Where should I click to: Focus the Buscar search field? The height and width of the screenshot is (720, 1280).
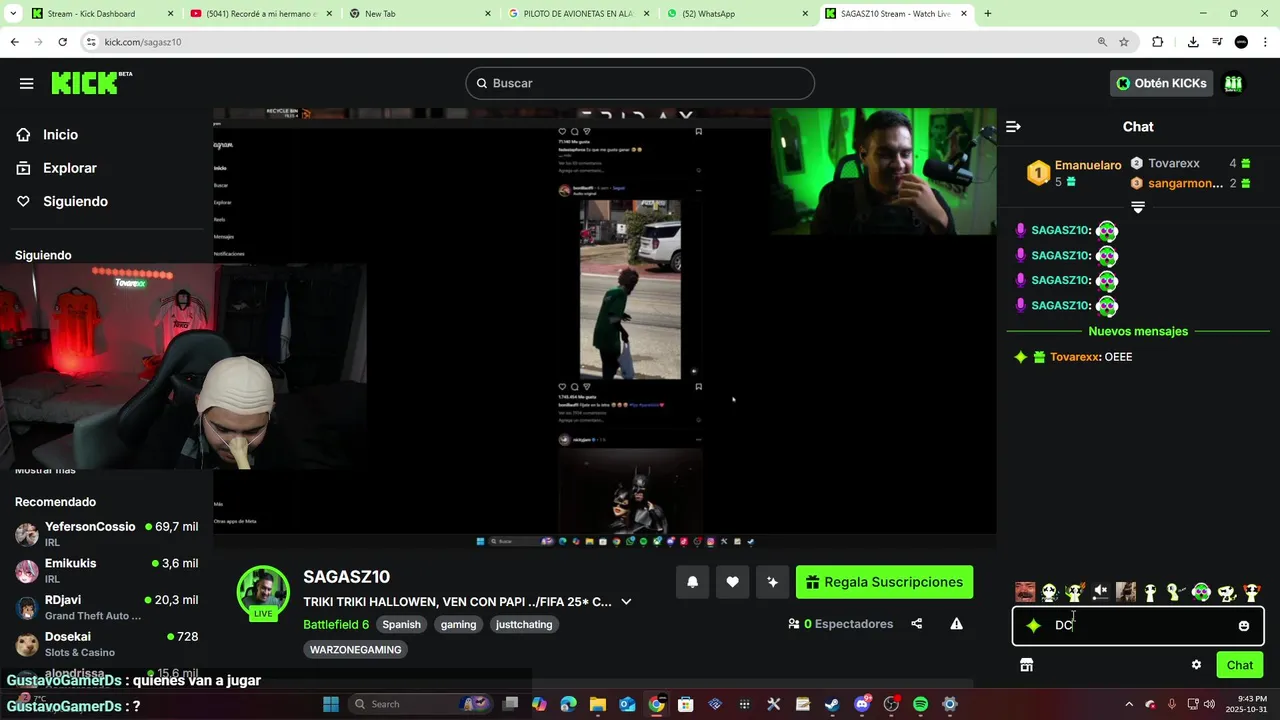click(640, 83)
